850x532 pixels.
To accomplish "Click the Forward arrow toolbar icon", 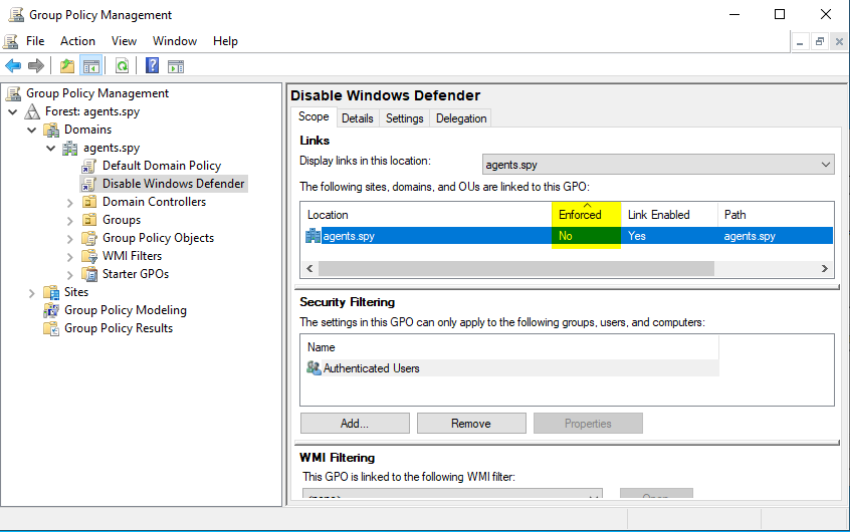I will (36, 66).
